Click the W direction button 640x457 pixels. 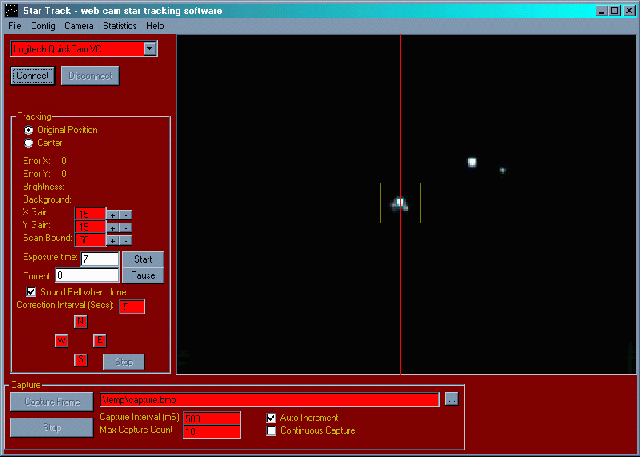61,340
